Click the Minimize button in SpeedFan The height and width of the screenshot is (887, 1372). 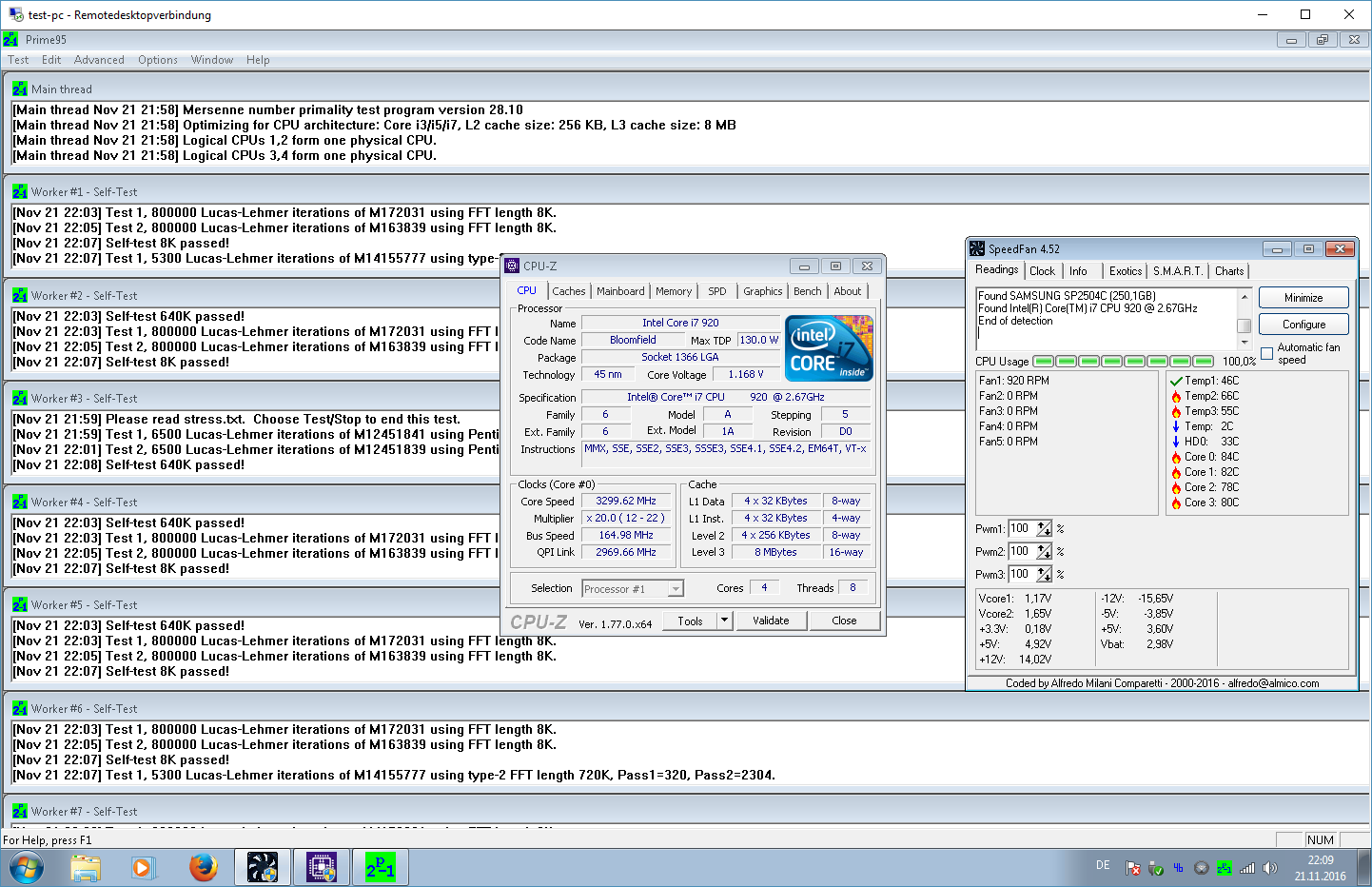click(x=1303, y=298)
